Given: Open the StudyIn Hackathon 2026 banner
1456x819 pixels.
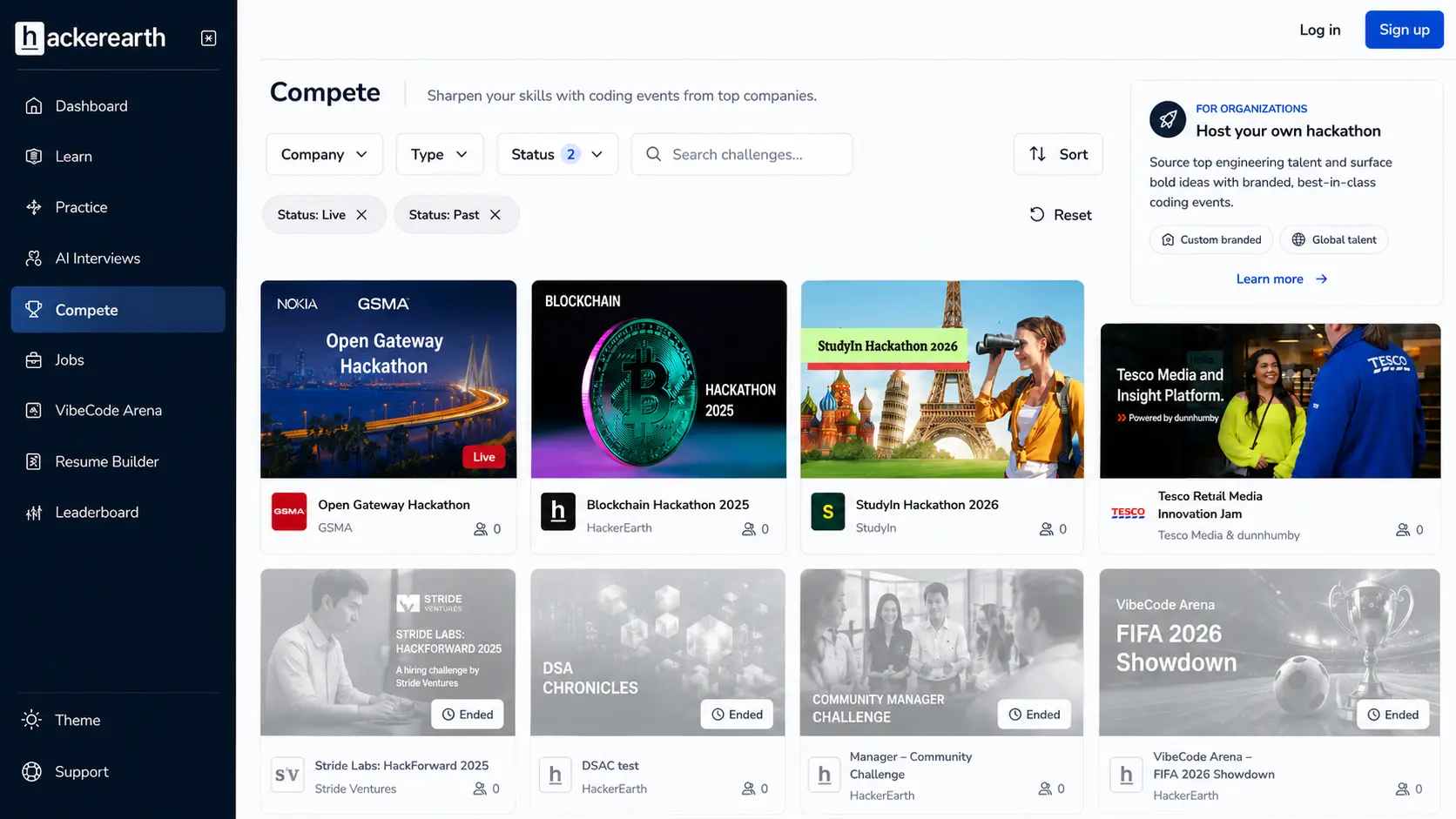Looking at the screenshot, I should coord(942,379).
